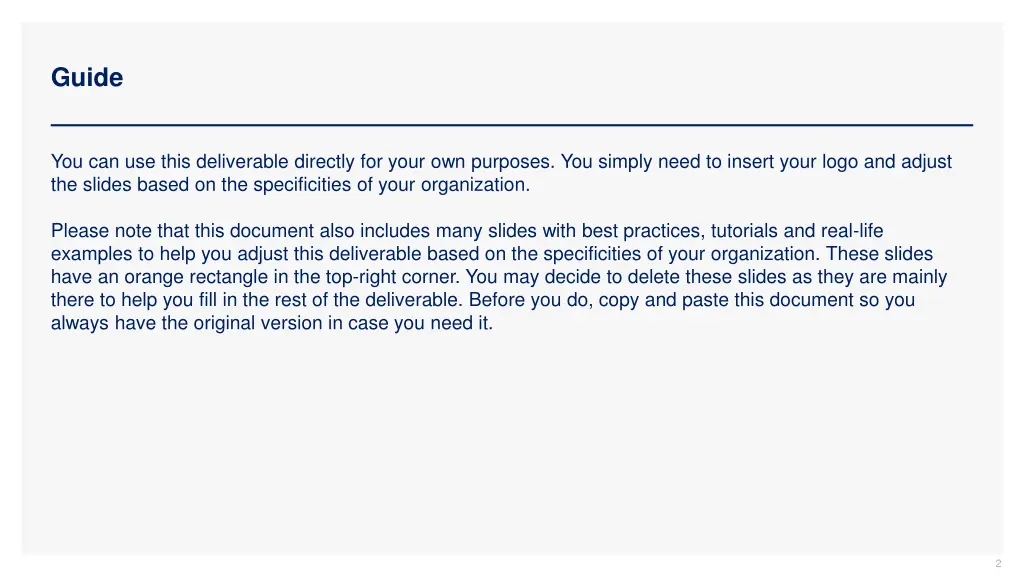The image size is (1024, 576).
Task: Click the first paragraph starting "You can use"
Action: pos(502,173)
